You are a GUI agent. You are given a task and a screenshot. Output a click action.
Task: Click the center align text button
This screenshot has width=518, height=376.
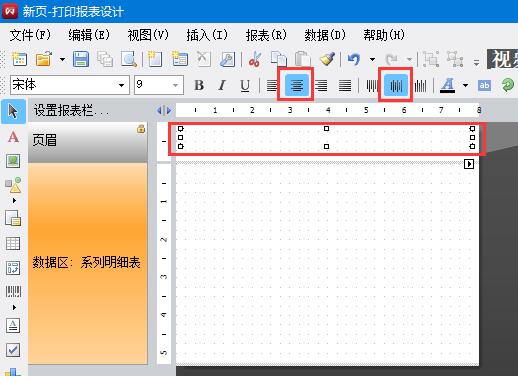click(x=296, y=85)
